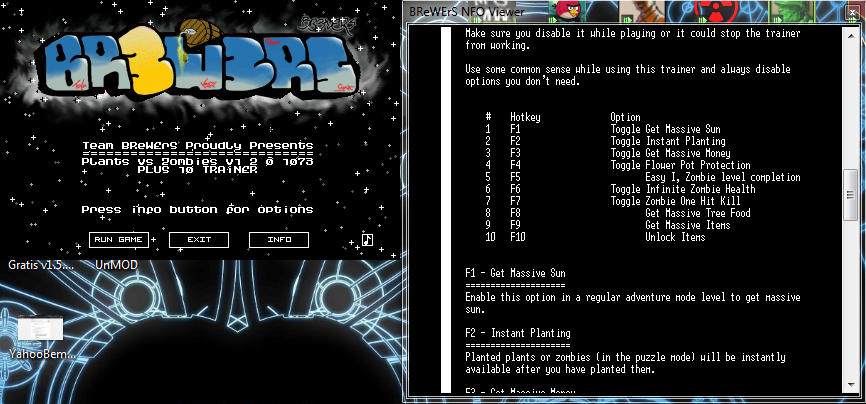Viewport: 866px width, 404px height.
Task: Click 'Easy I, Zombie level completion' line
Action: click(x=723, y=177)
